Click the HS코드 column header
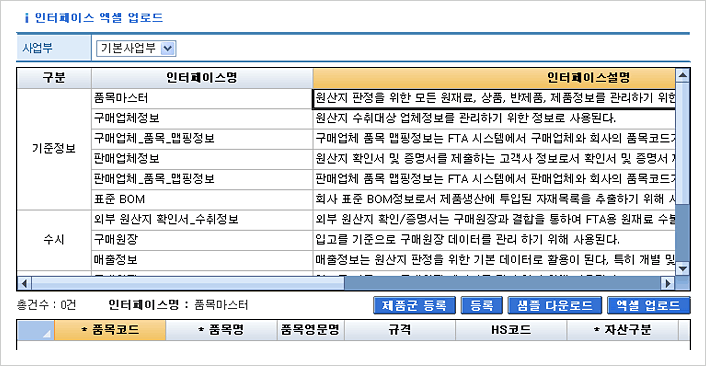The image size is (706, 366). [511, 330]
